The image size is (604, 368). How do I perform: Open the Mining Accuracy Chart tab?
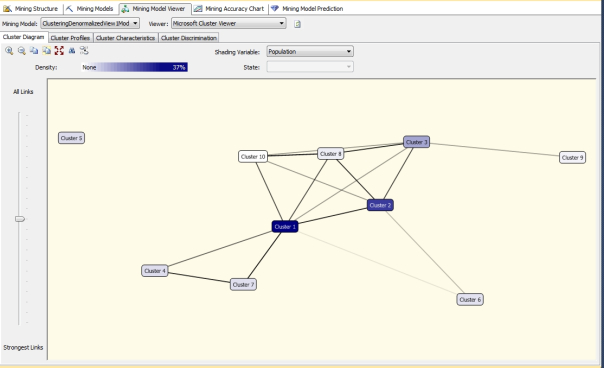point(230,8)
